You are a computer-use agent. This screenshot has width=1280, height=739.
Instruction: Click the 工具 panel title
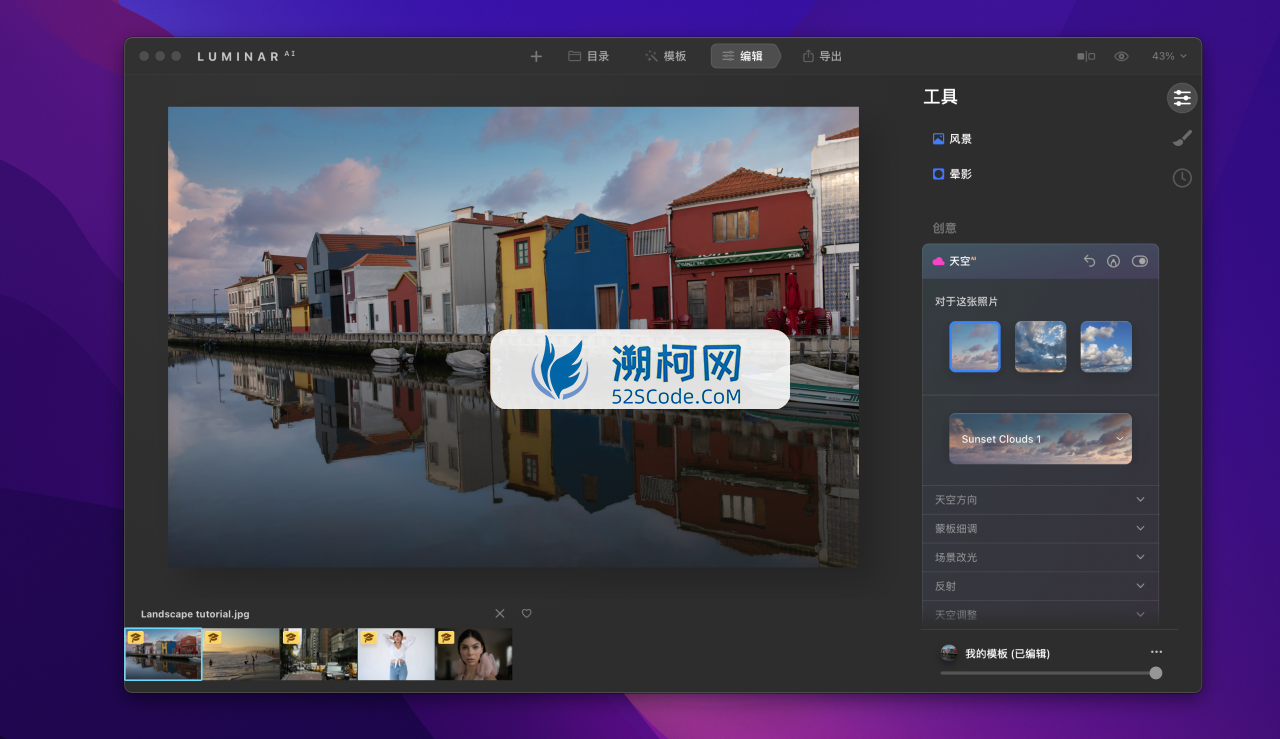(940, 97)
